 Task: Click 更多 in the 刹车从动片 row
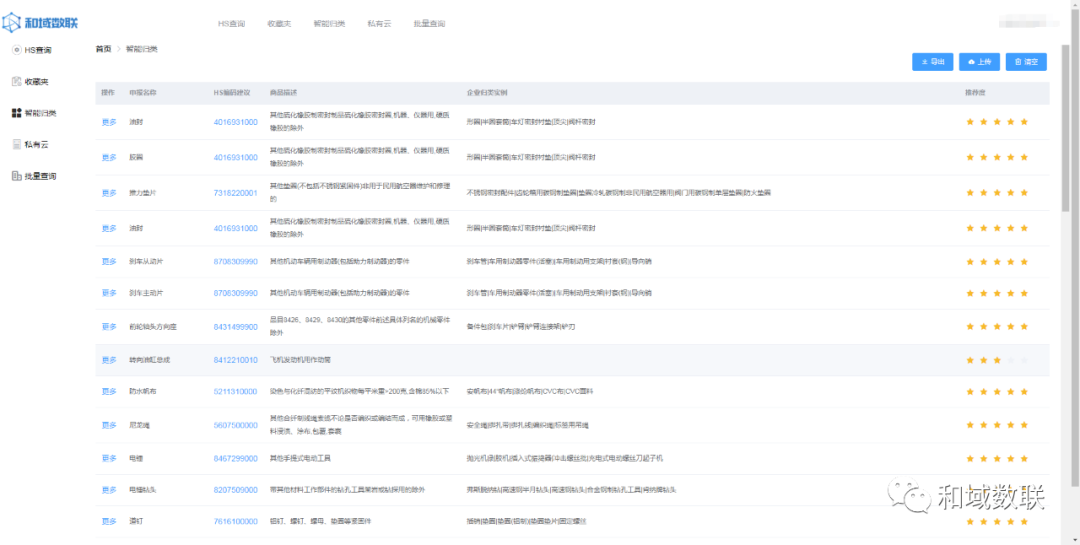pyautogui.click(x=110, y=262)
